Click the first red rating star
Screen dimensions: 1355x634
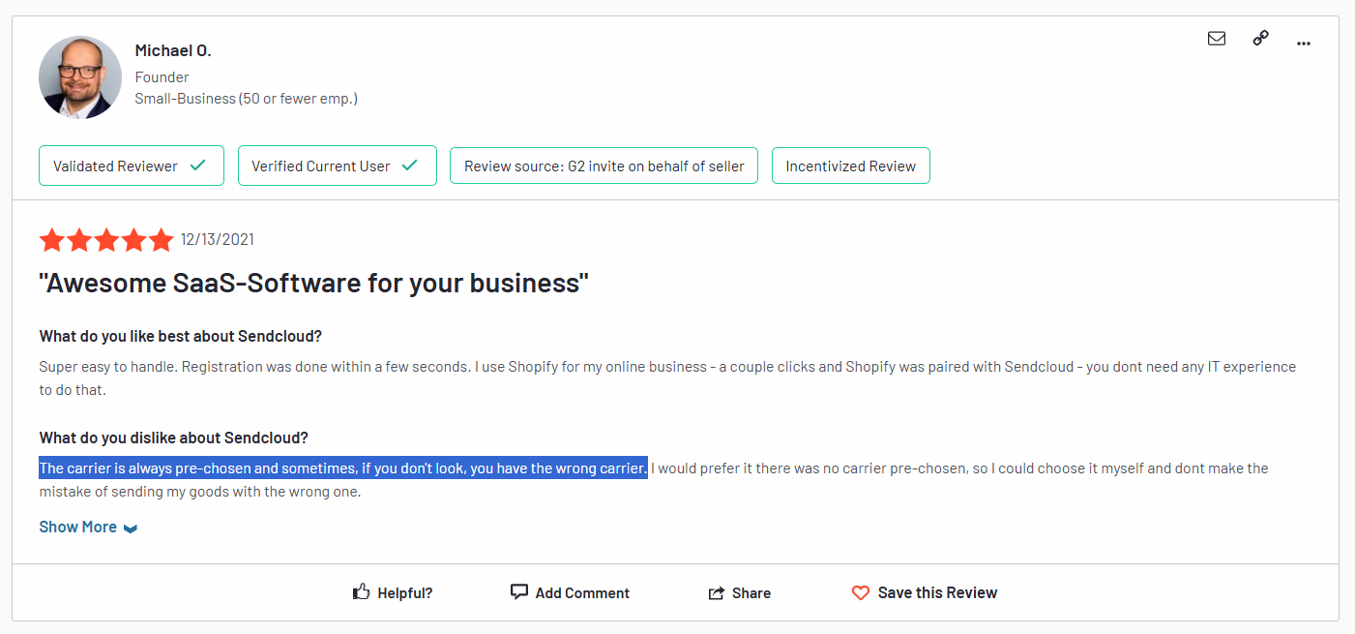[x=52, y=240]
